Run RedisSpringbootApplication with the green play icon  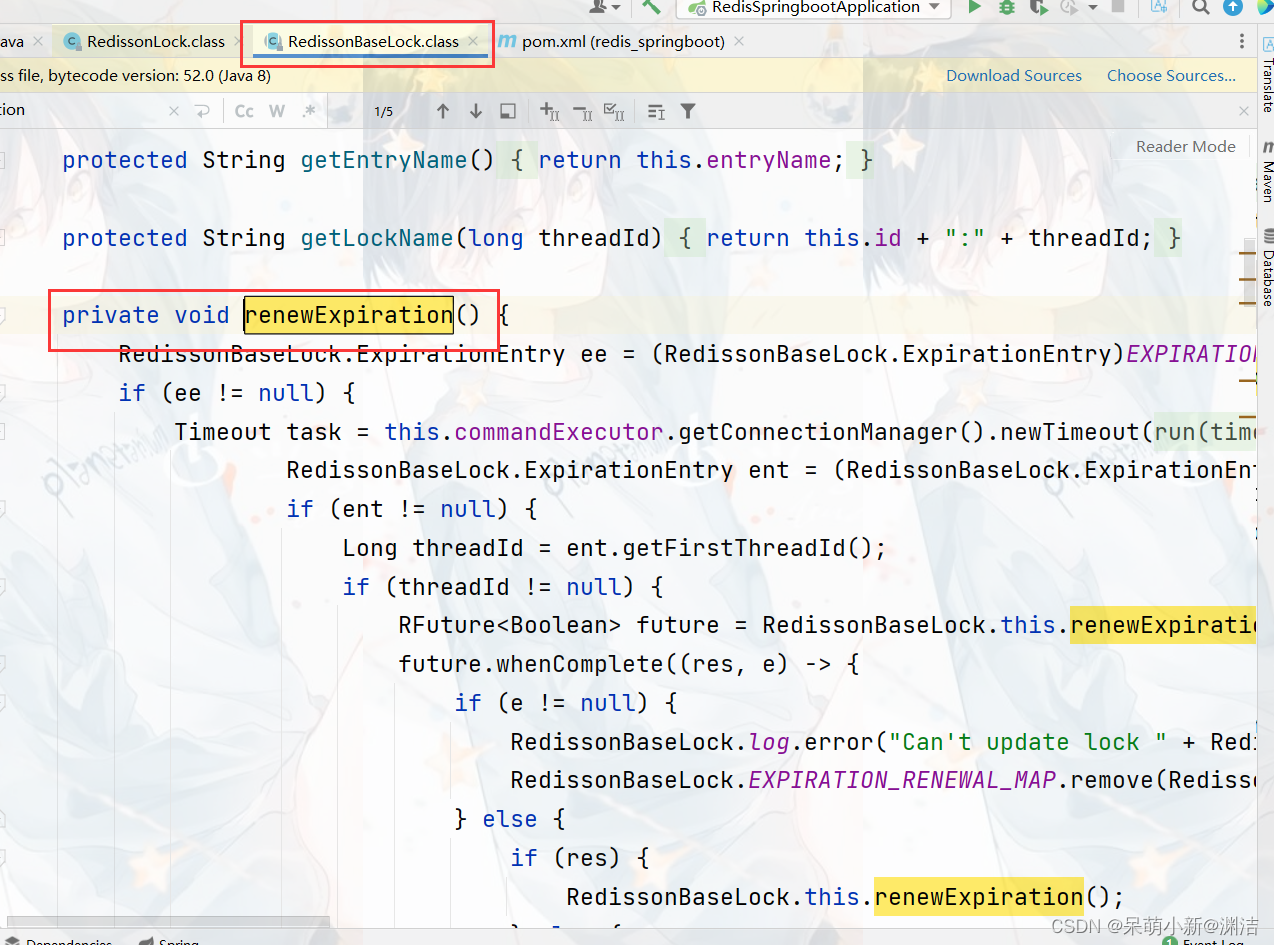pos(974,7)
